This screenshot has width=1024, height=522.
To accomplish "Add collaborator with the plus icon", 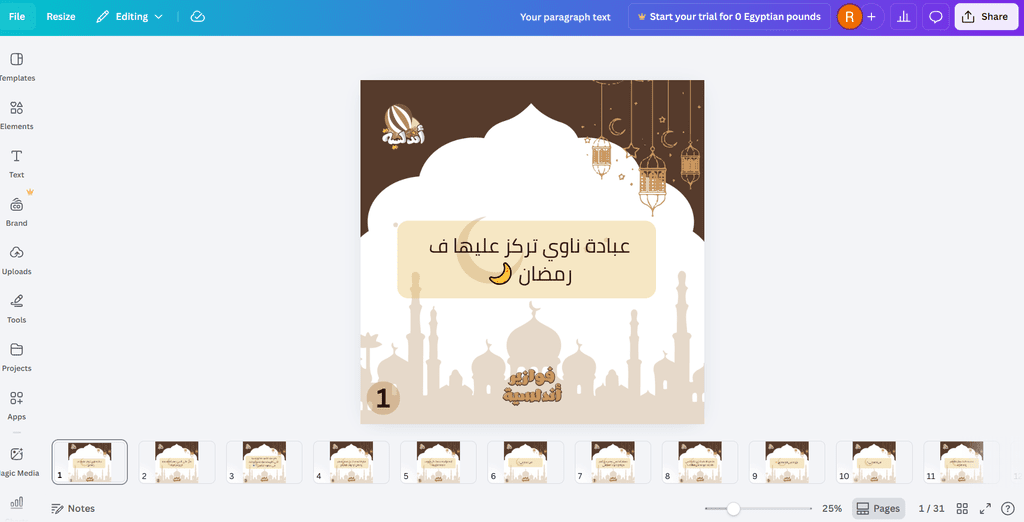I will click(x=871, y=17).
